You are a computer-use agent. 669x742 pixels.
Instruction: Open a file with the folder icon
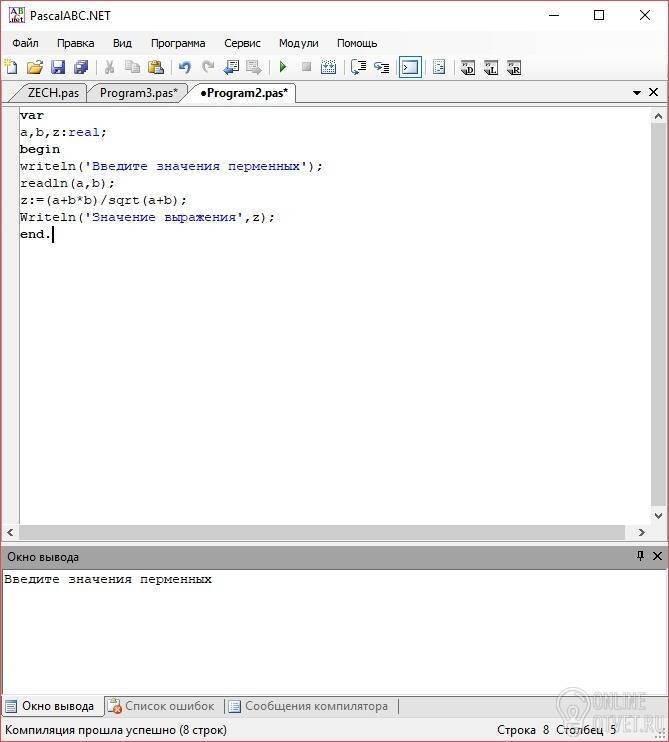(x=35, y=67)
